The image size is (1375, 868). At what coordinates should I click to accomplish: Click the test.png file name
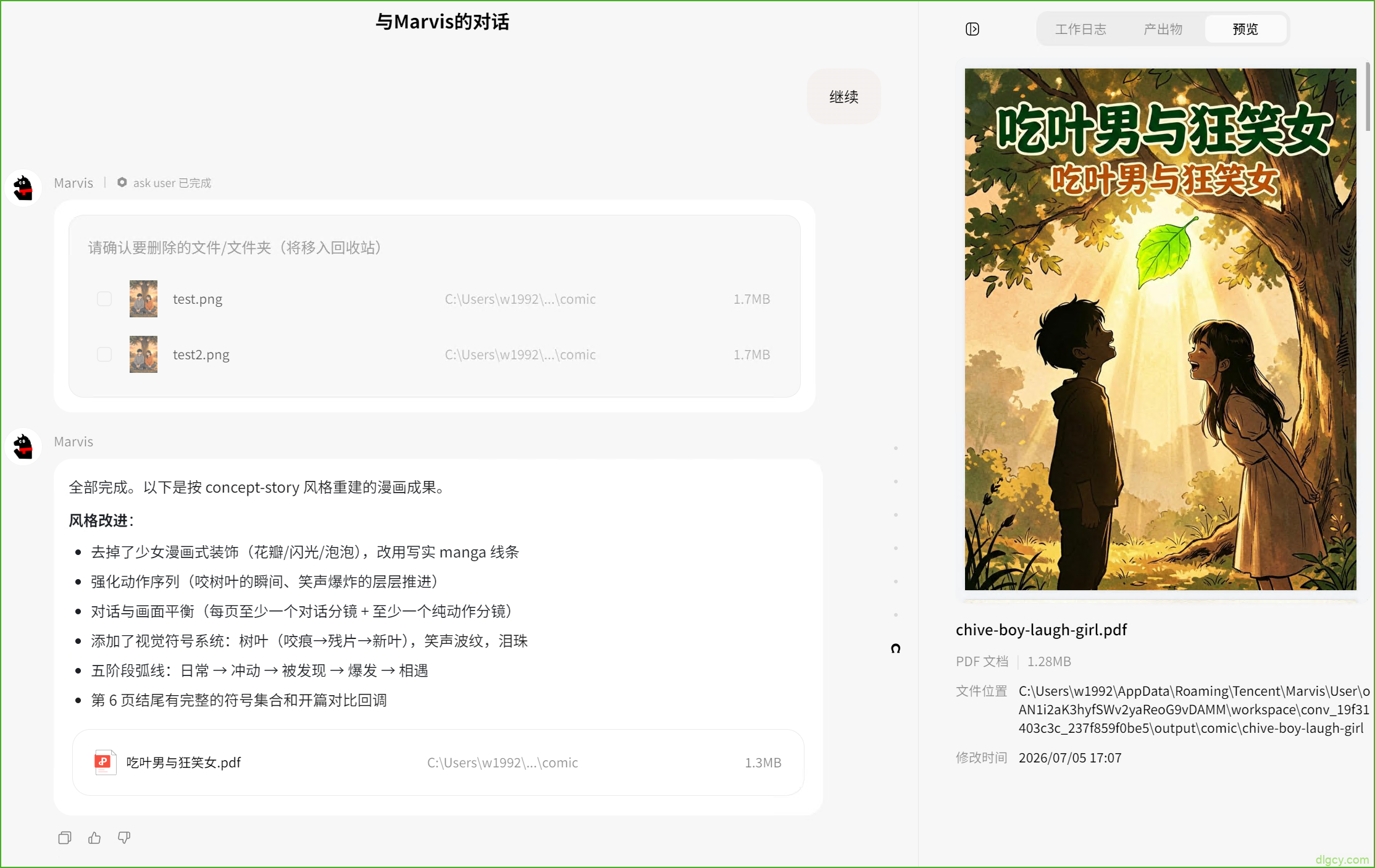click(x=198, y=299)
